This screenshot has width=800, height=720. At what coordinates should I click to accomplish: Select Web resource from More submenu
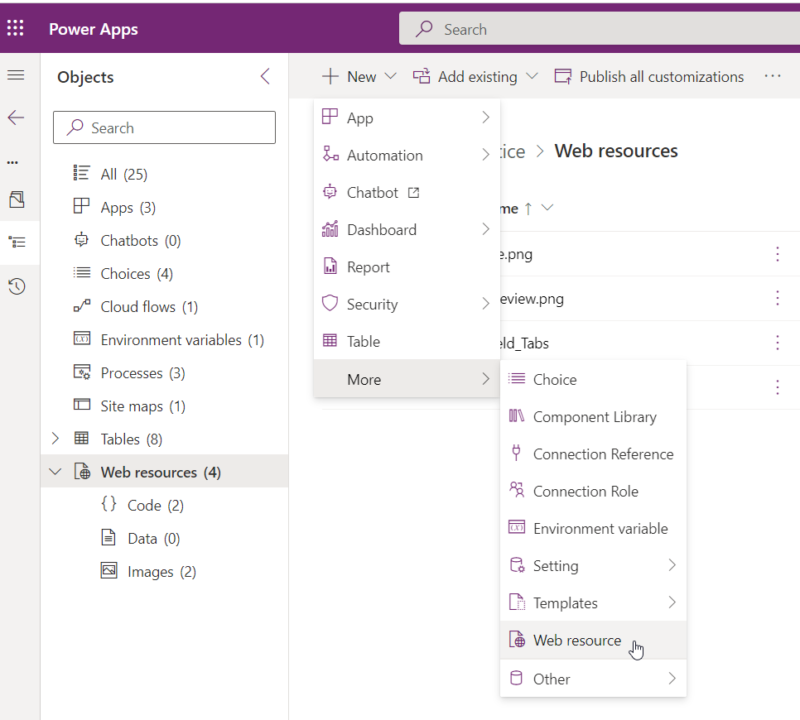[577, 640]
